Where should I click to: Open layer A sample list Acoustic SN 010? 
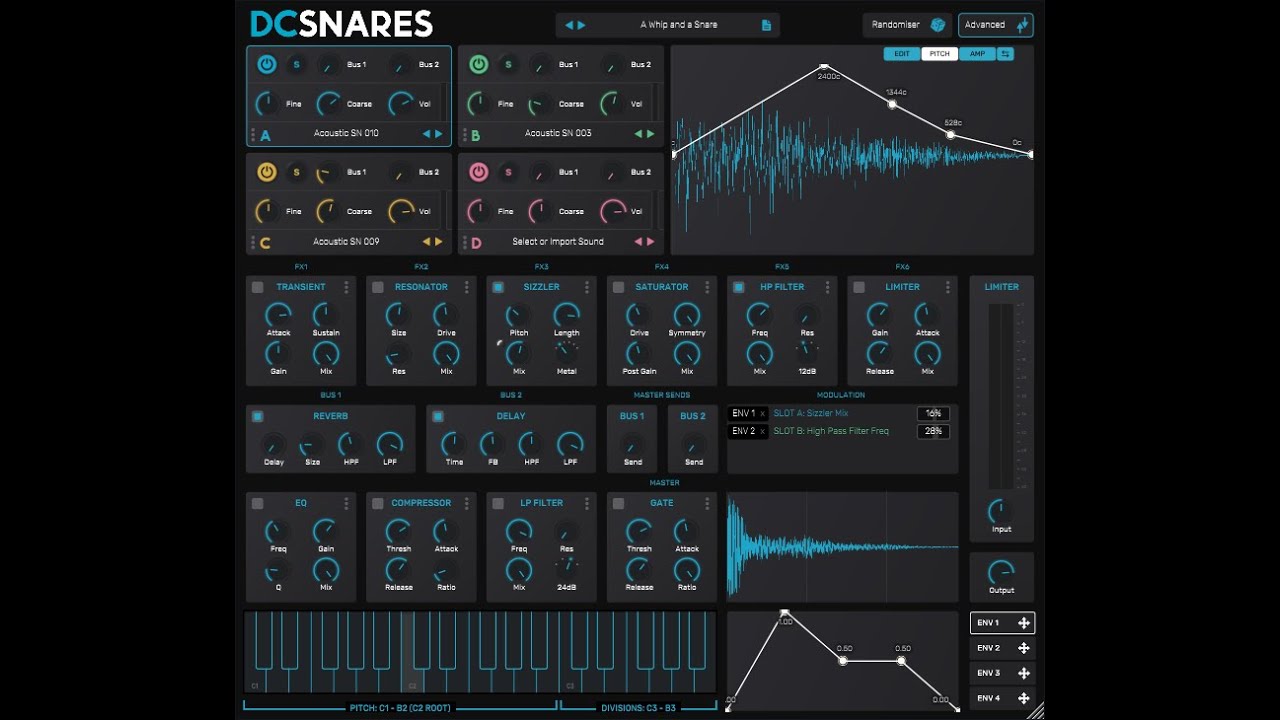click(x=346, y=133)
